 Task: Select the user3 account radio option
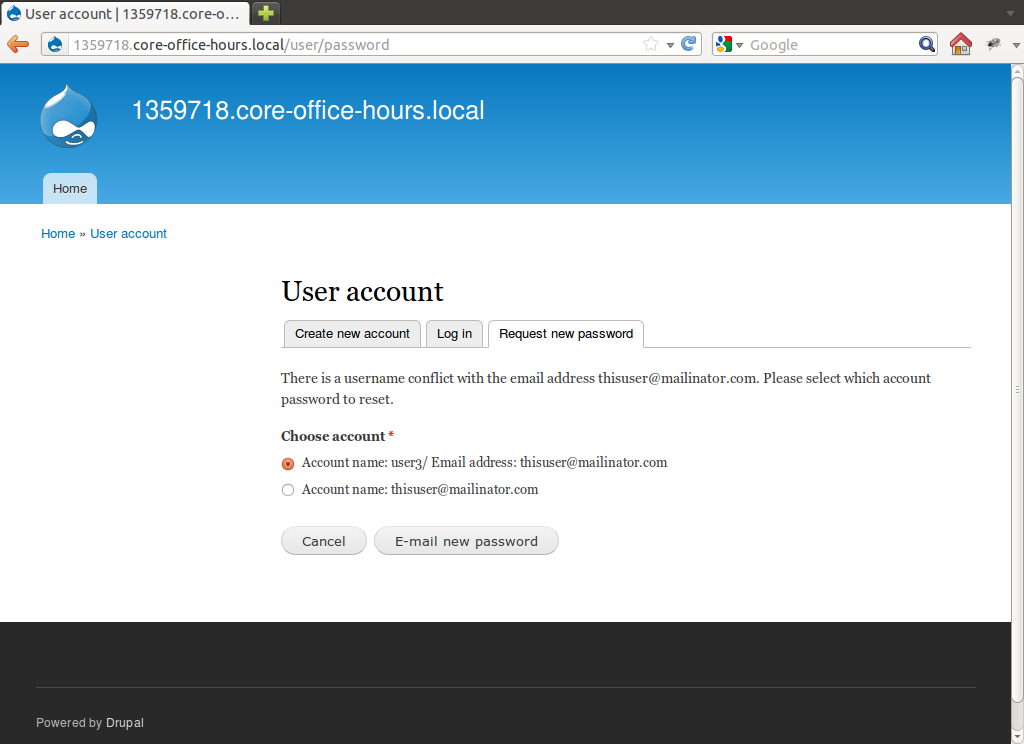[288, 463]
